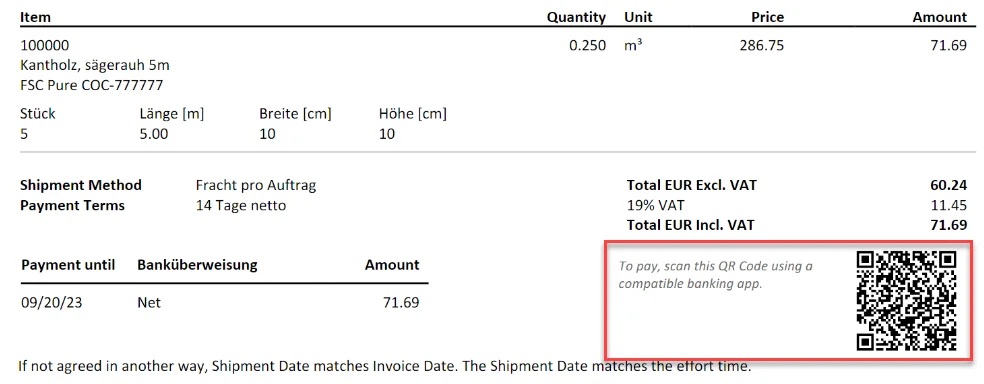Image resolution: width=984 pixels, height=384 pixels.
Task: Click the Quantity column header
Action: (576, 18)
